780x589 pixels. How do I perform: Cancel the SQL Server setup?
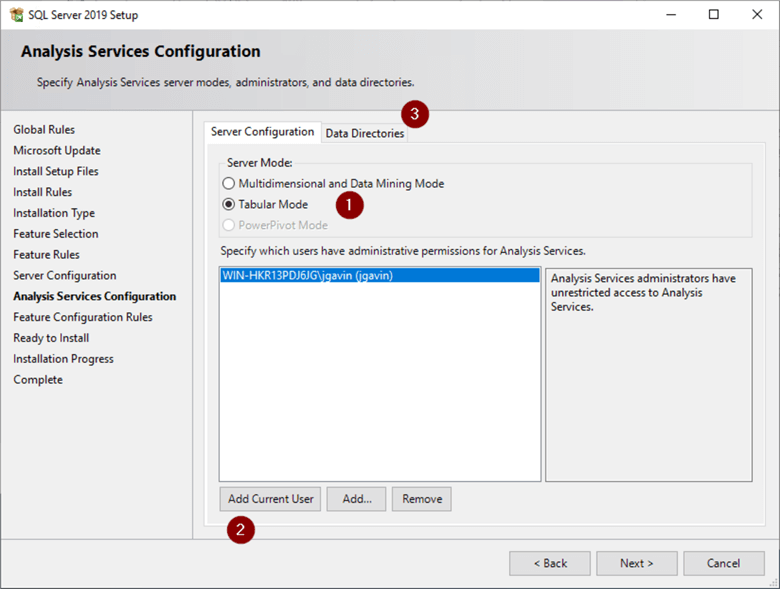[x=723, y=563]
